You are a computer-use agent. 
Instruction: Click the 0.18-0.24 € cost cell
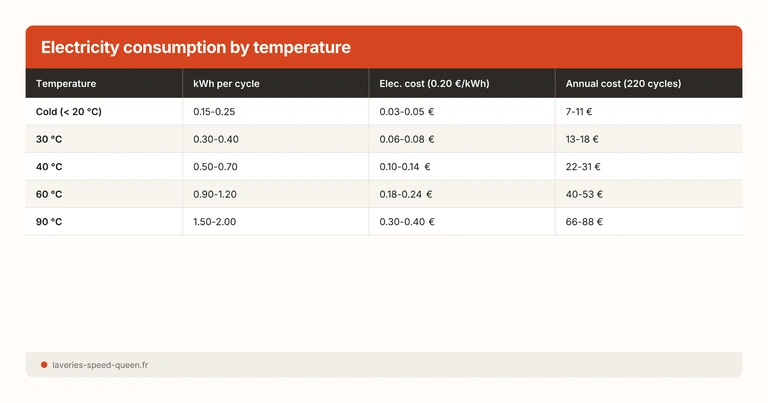click(x=407, y=194)
